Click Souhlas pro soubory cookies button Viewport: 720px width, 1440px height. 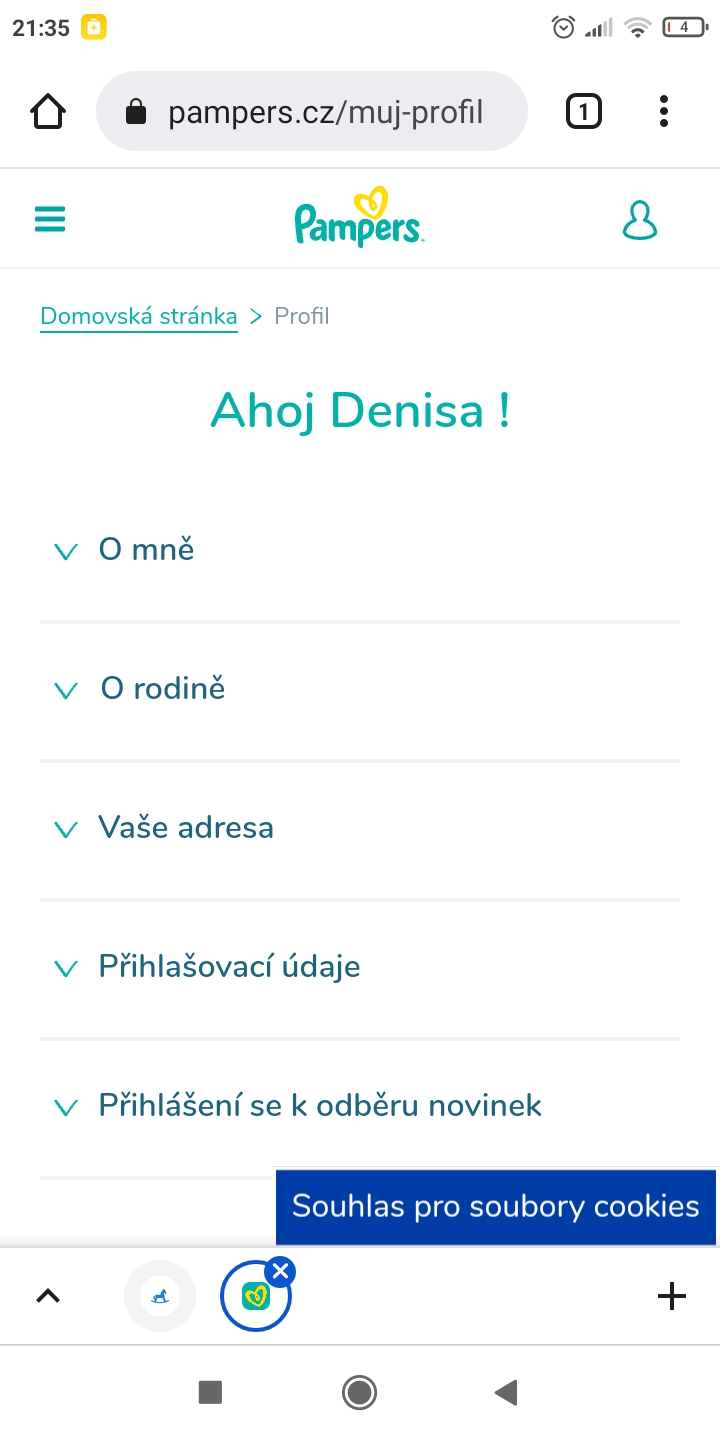[496, 1205]
